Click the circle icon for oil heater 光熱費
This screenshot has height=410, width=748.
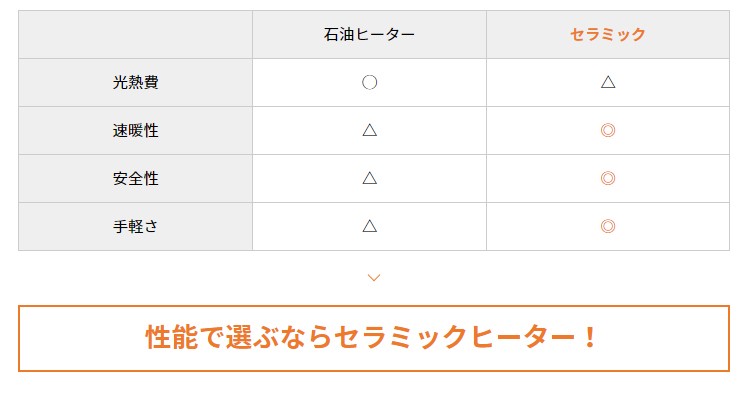(369, 83)
